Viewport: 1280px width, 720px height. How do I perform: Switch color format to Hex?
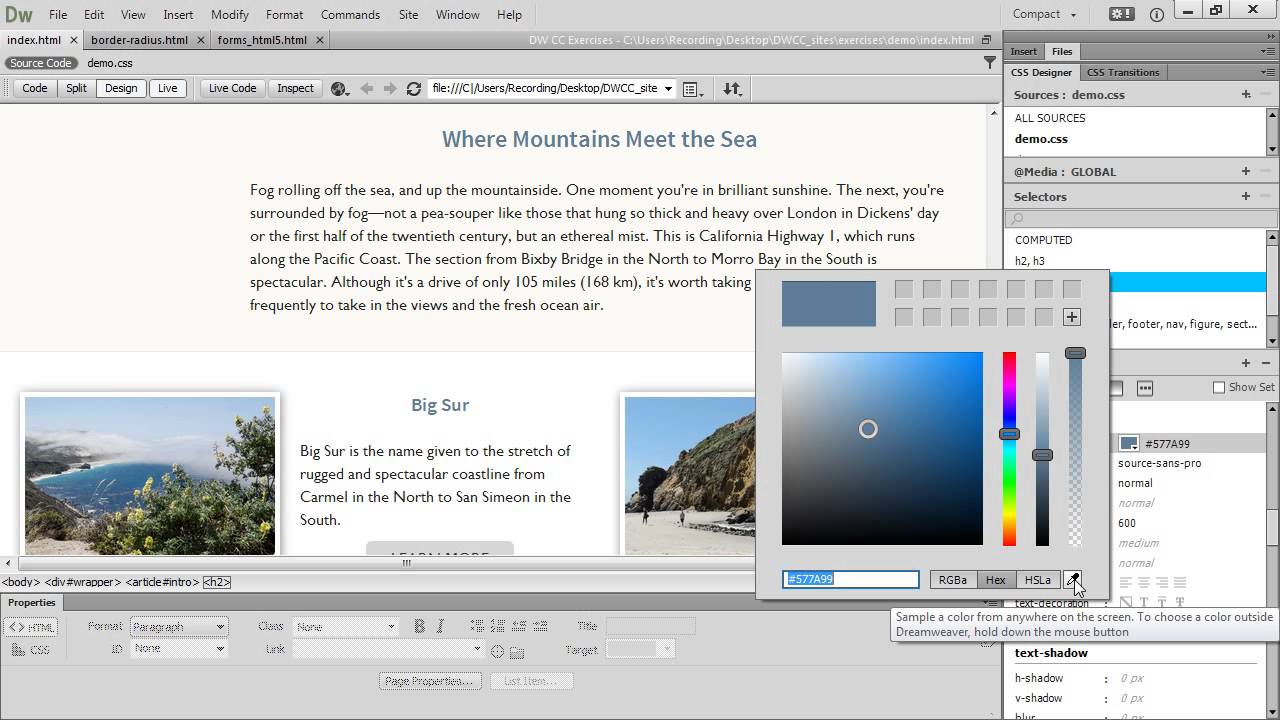996,579
